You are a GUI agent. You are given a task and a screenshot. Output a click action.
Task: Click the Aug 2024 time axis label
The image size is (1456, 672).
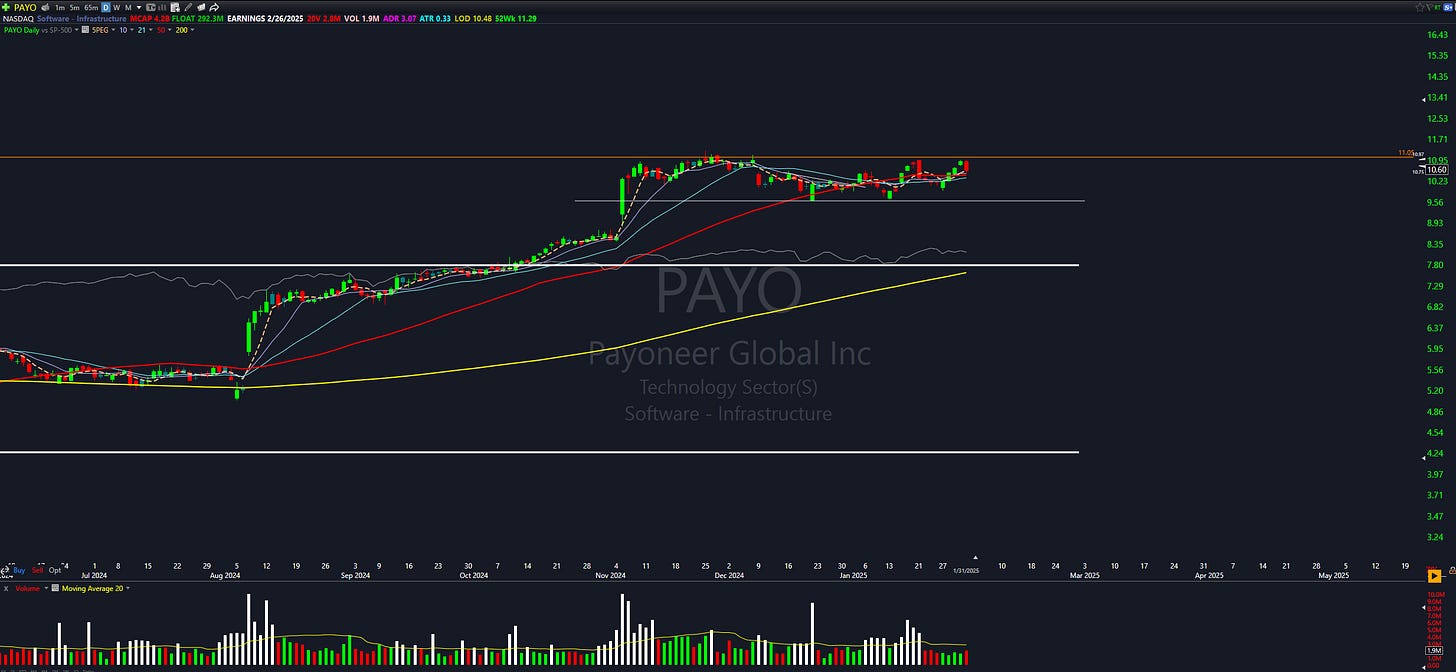pyautogui.click(x=226, y=575)
